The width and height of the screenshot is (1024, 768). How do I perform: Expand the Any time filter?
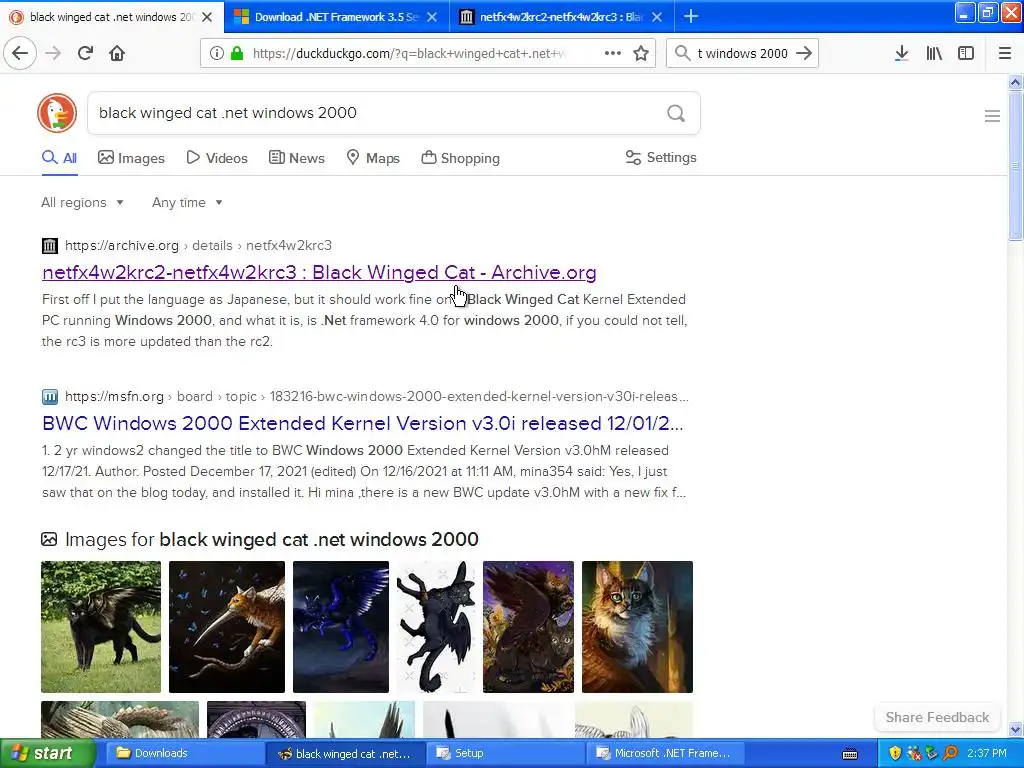187,202
